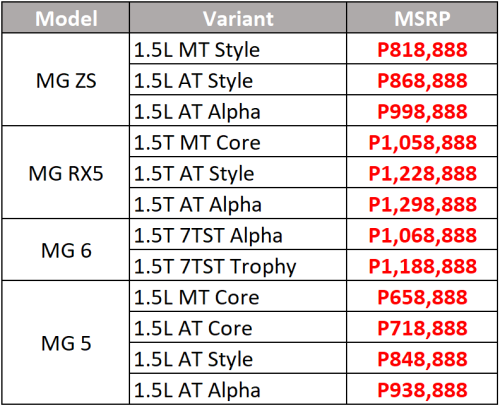Click the MSRP column header
This screenshot has width=500, height=408.
click(422, 18)
